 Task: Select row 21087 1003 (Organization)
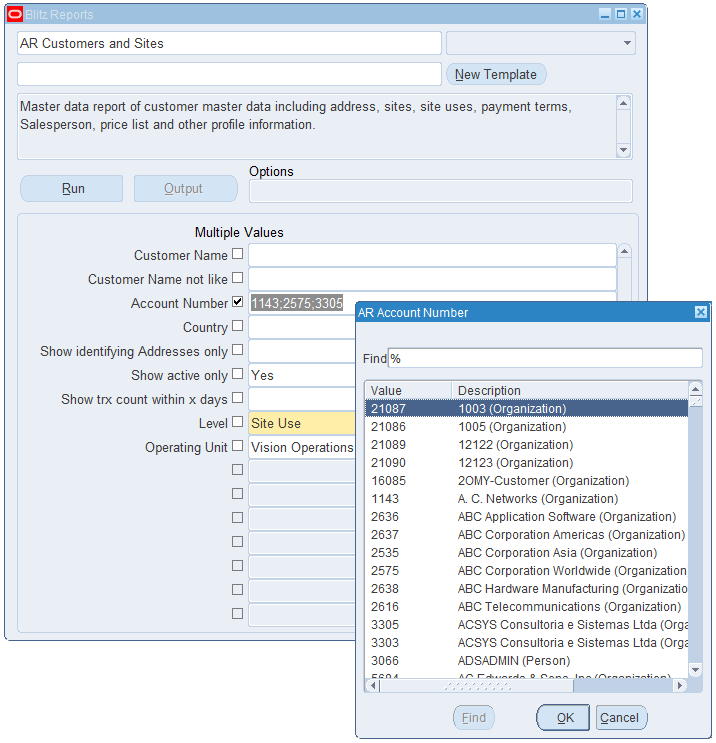(x=526, y=408)
